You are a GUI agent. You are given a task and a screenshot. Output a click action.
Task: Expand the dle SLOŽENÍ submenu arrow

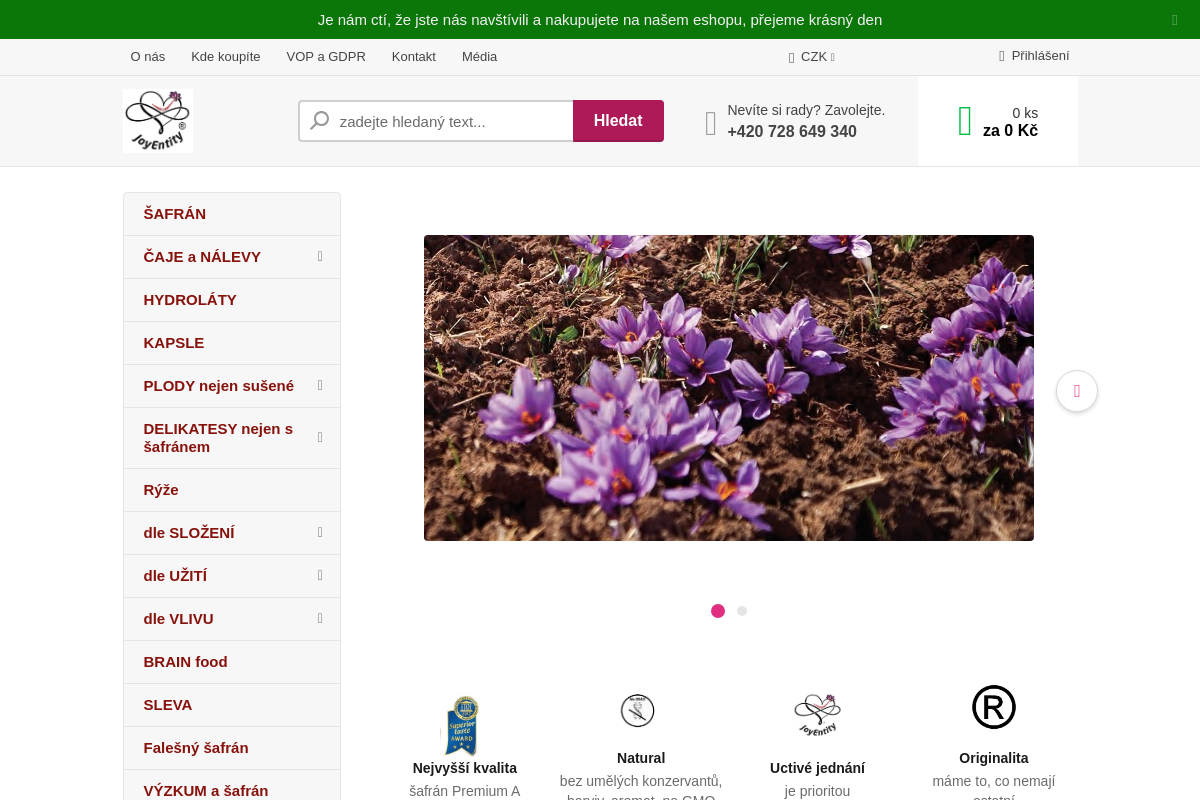tap(320, 533)
